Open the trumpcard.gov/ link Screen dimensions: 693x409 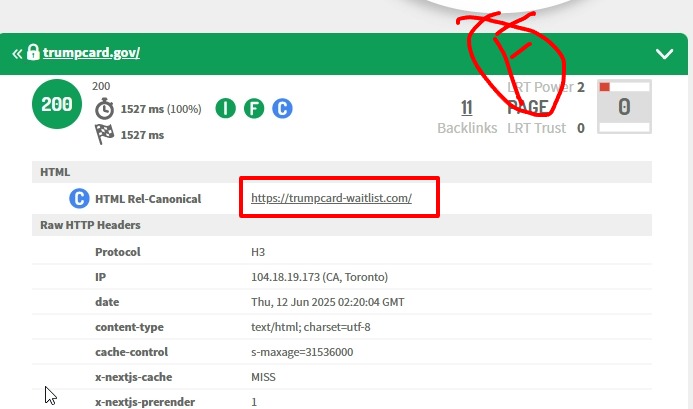[91, 53]
